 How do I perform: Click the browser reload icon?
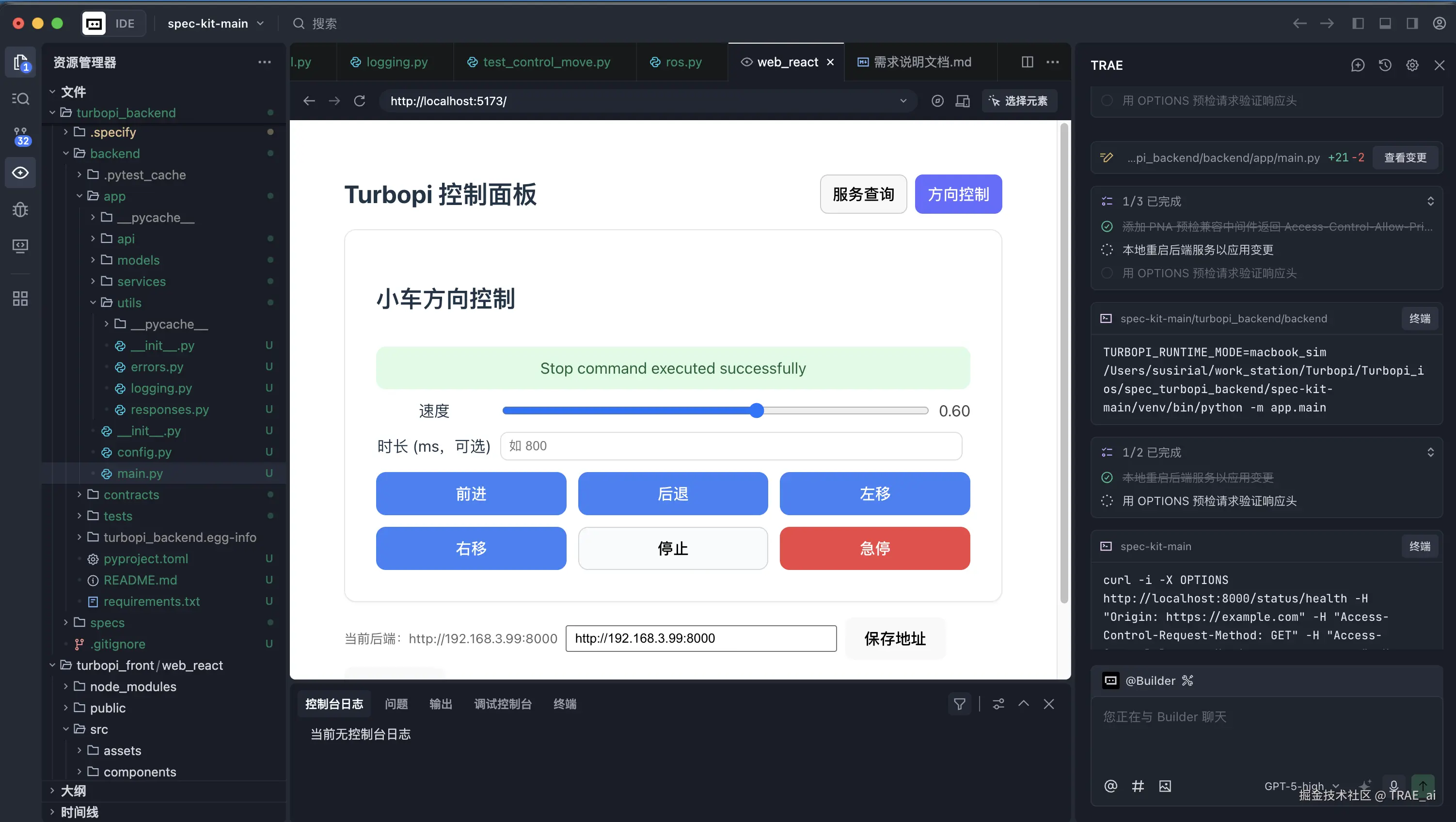[x=360, y=101]
